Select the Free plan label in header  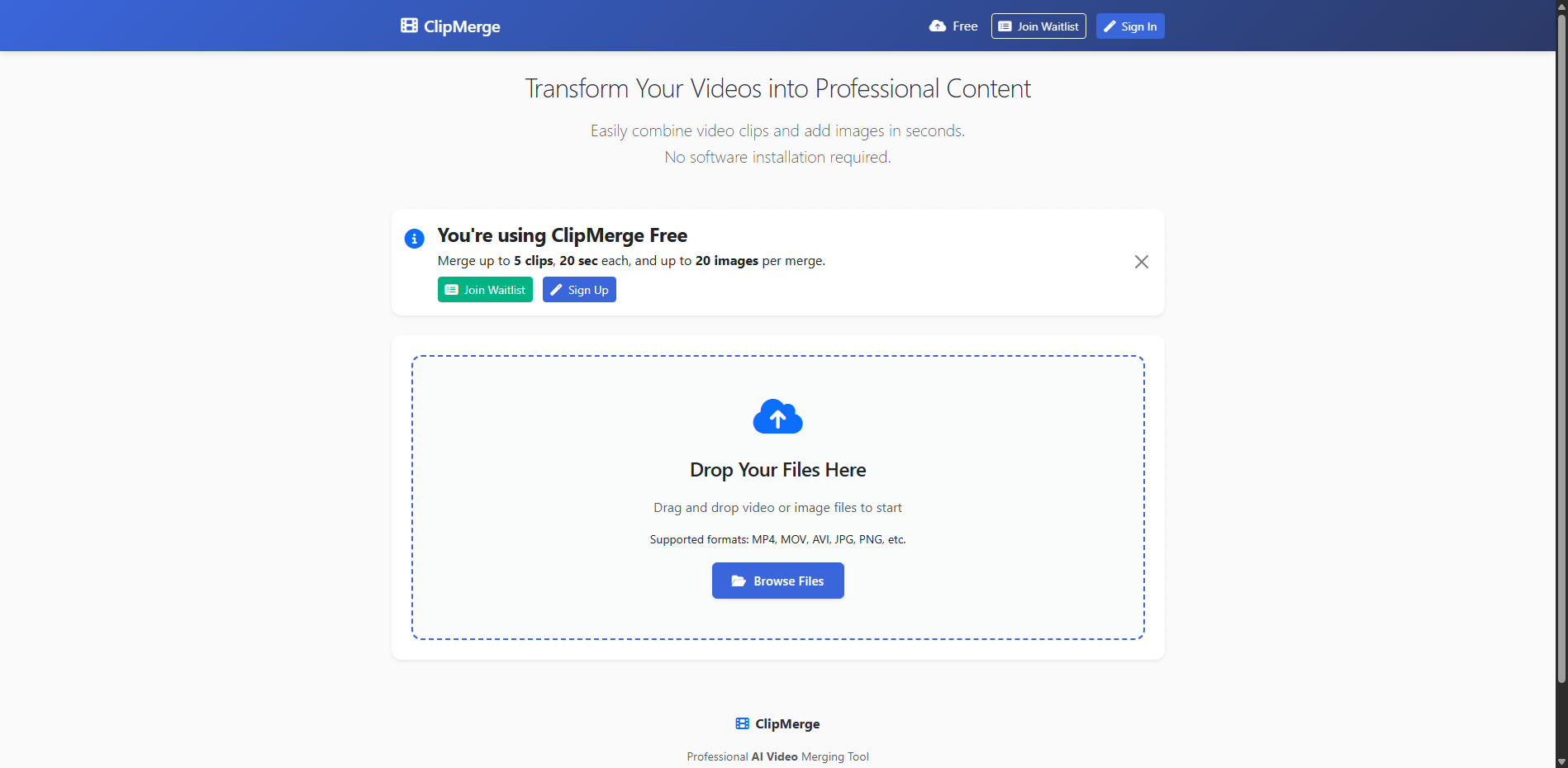point(964,26)
